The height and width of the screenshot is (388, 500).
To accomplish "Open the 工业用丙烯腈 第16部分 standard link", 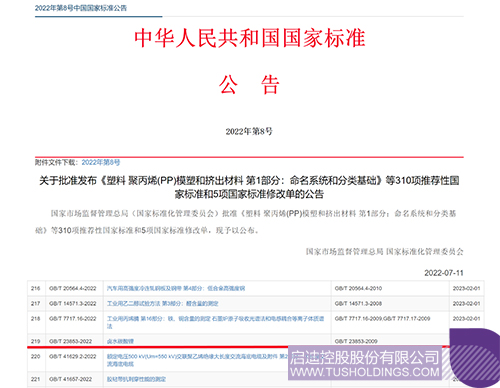I will click(215, 322).
